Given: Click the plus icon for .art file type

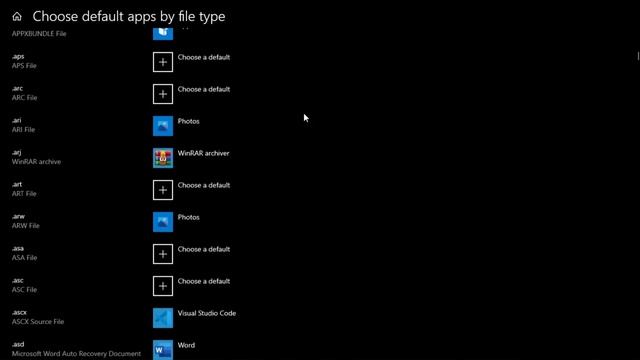Looking at the screenshot, I should pos(163,190).
